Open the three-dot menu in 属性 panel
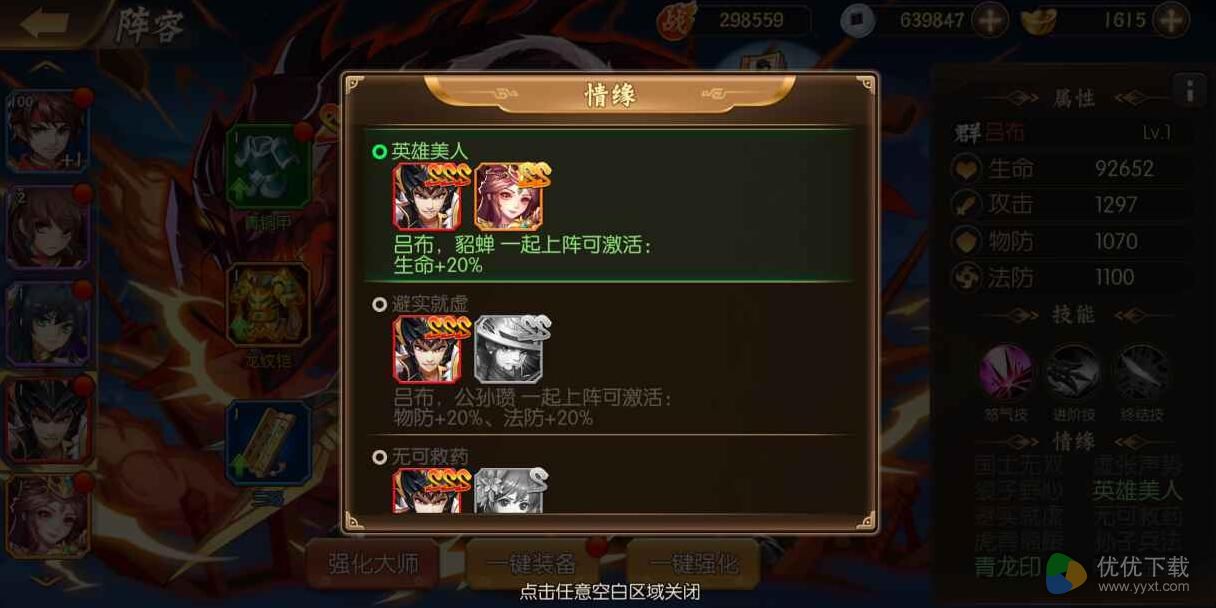Image resolution: width=1216 pixels, height=608 pixels. [x=1189, y=91]
